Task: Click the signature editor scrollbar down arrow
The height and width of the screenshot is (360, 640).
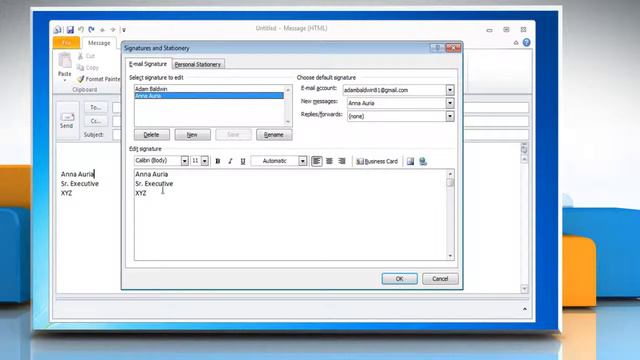Action: (450, 256)
